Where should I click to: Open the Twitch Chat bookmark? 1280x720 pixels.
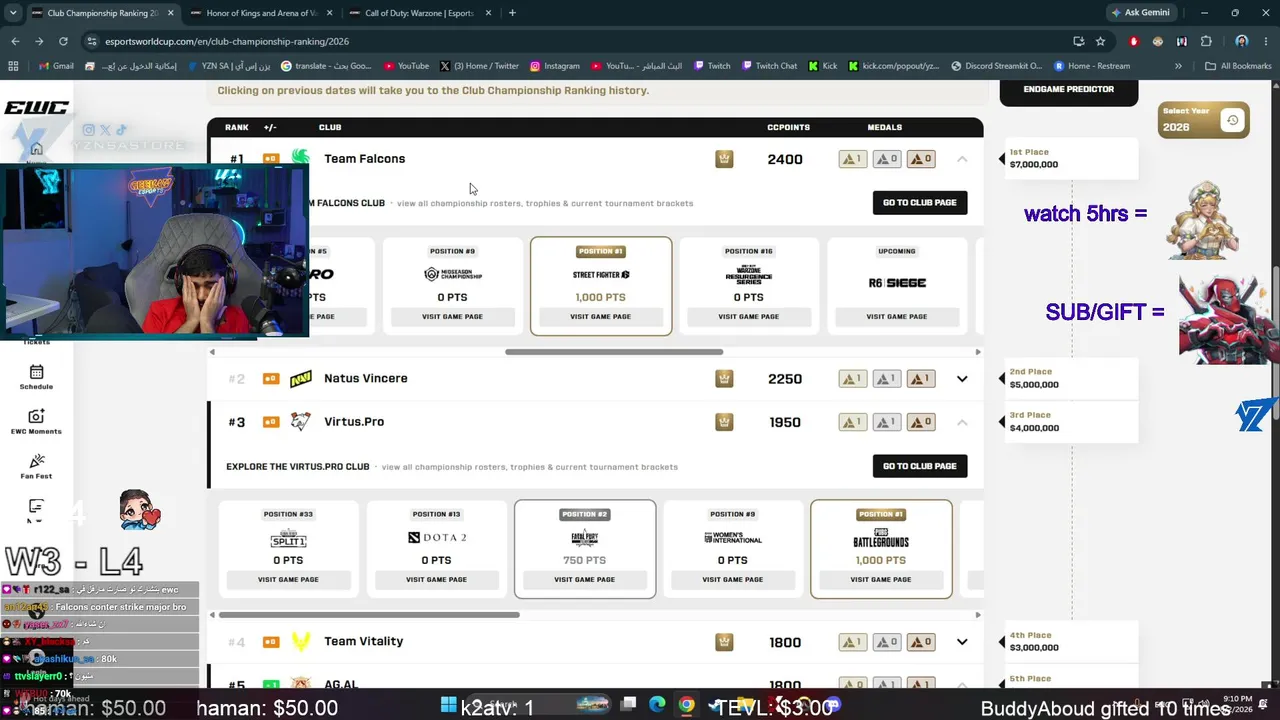tap(770, 66)
